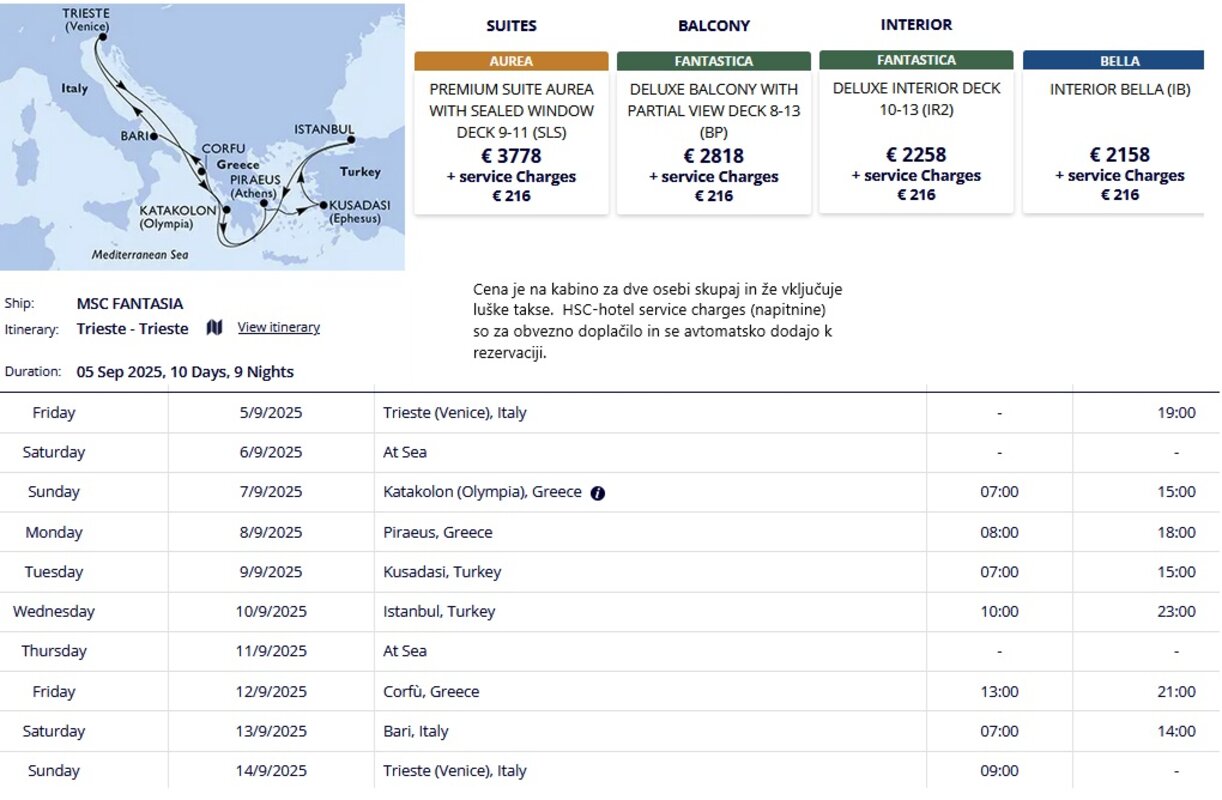Click the € 2258 interior price
The width and height of the screenshot is (1222, 800).
(x=916, y=155)
